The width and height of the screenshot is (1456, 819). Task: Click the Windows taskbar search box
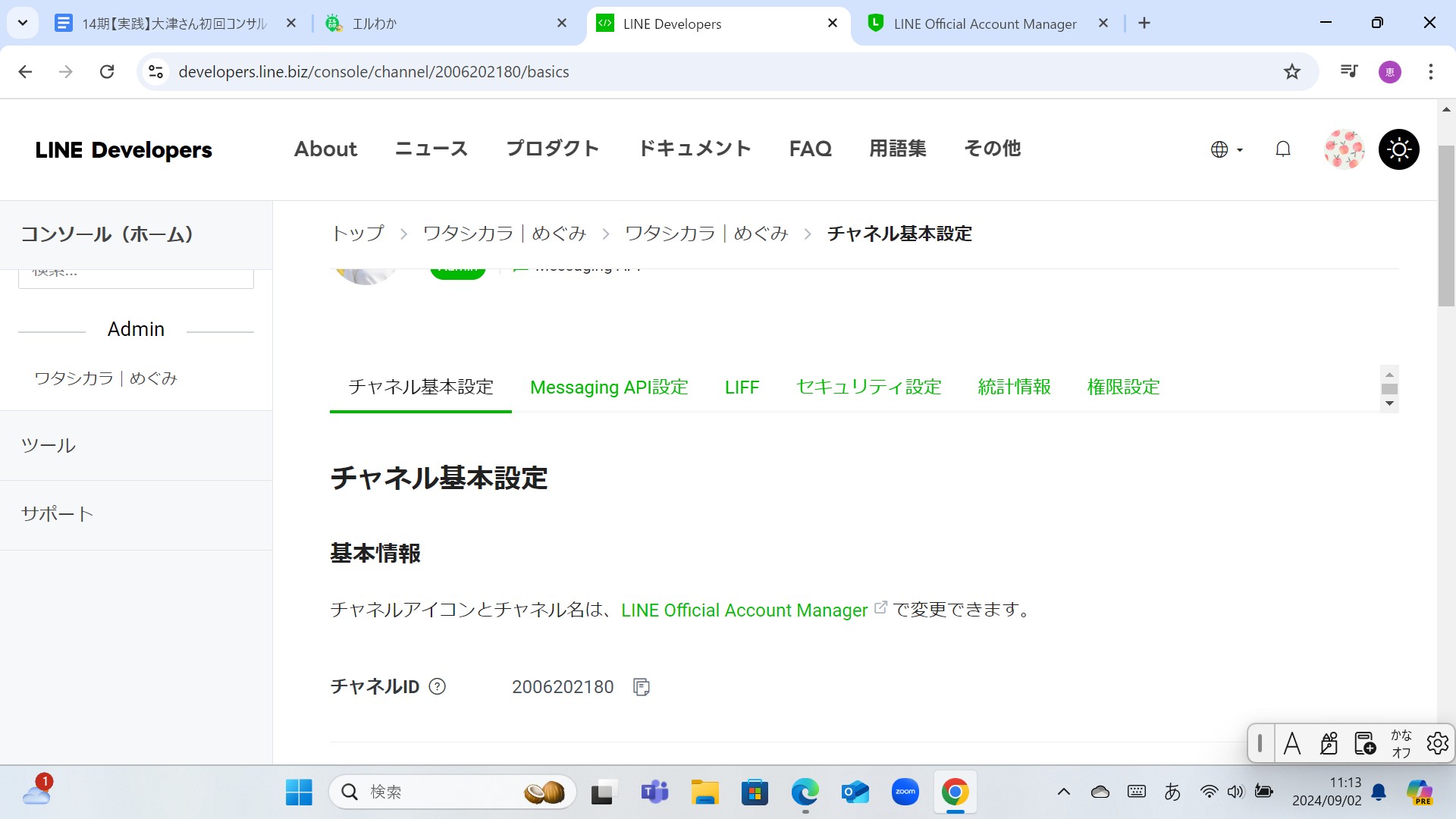click(x=453, y=792)
